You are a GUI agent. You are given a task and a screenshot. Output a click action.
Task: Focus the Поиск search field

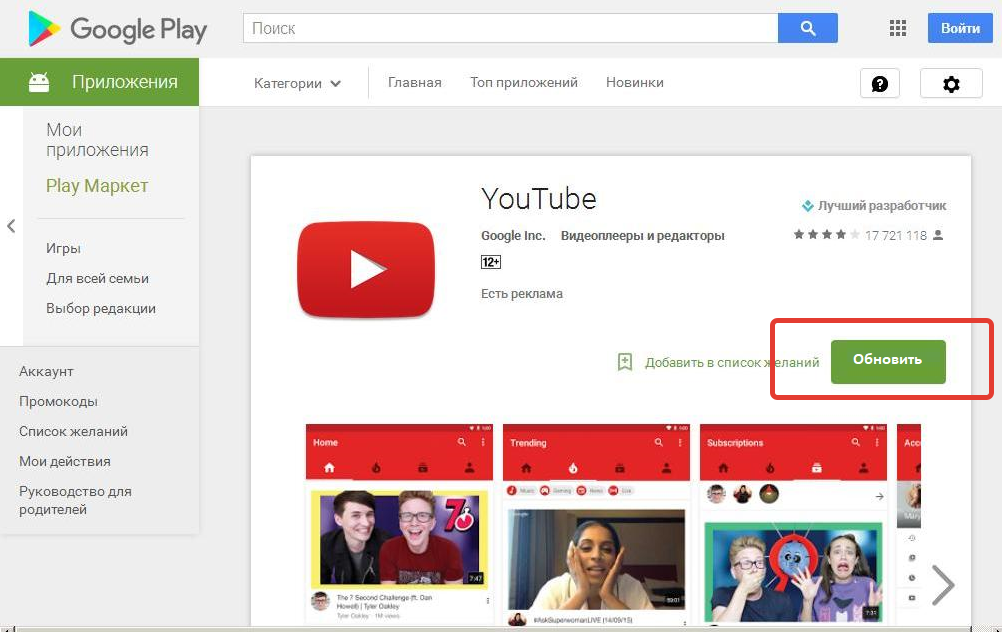click(x=510, y=28)
